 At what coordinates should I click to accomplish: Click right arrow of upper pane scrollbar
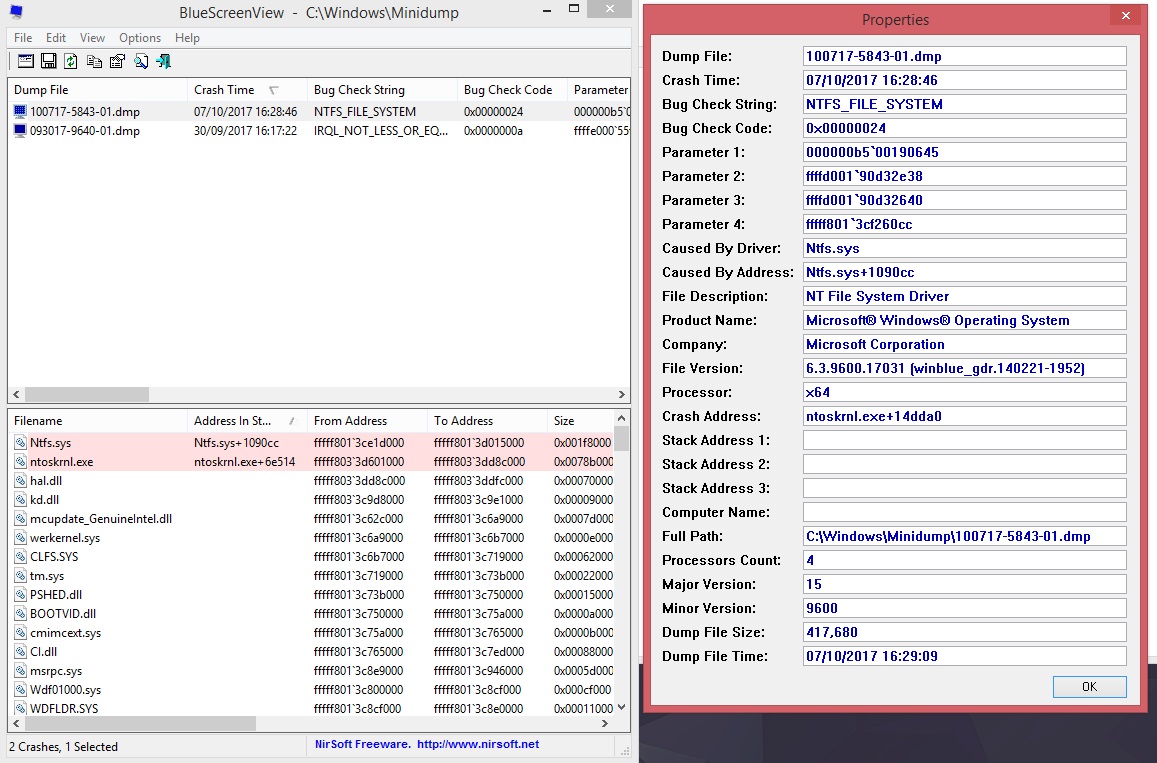click(x=621, y=395)
